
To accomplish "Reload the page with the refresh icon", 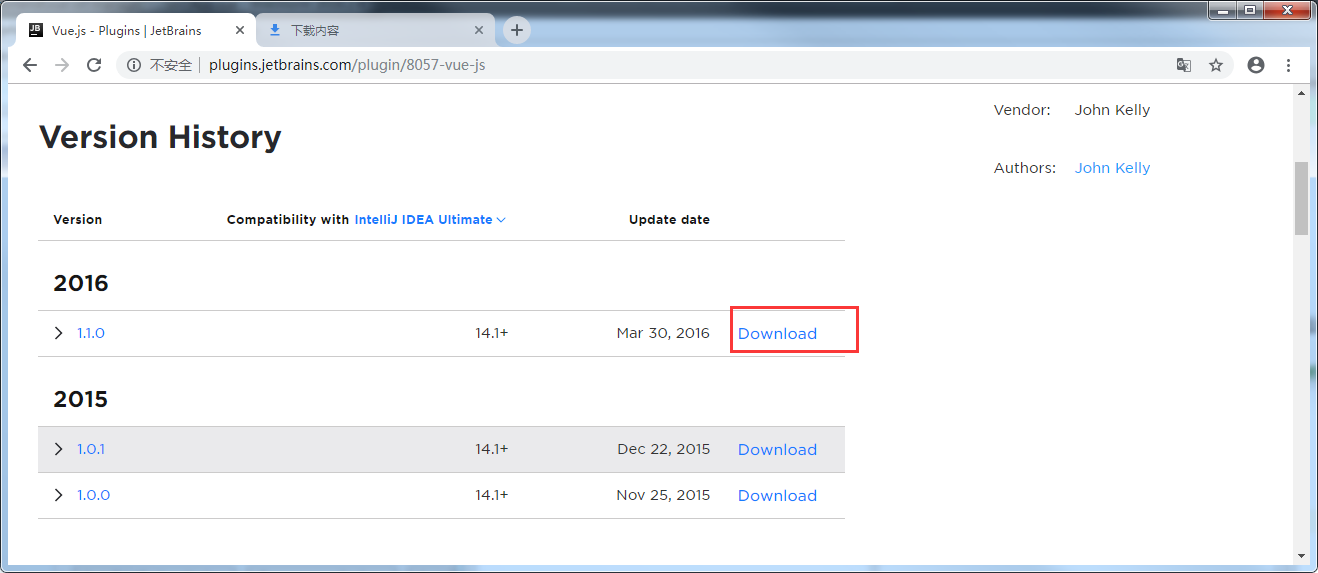I will pyautogui.click(x=94, y=65).
